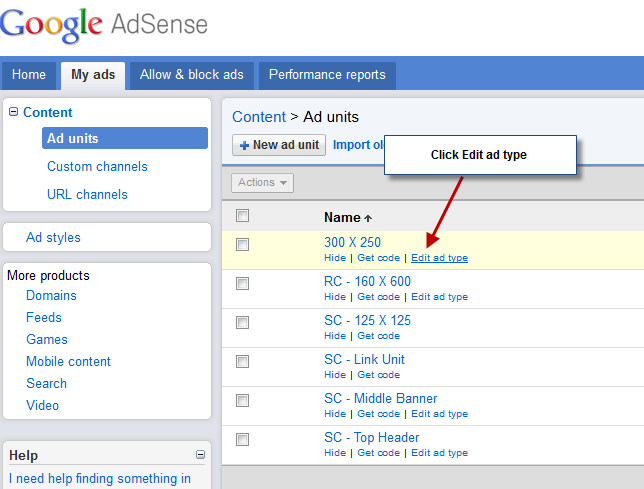The height and width of the screenshot is (489, 644).
Task: Edit ad type for SC - Middle Banner
Action: (439, 414)
